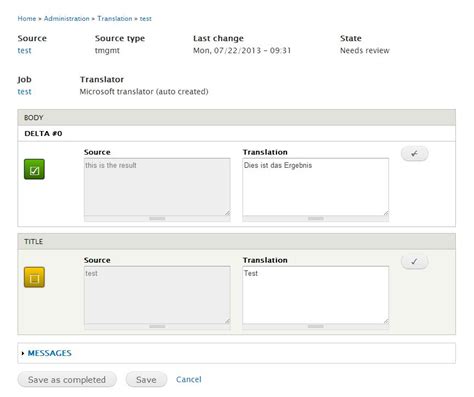Click the test breadcrumb link
Image resolution: width=474 pixels, height=397 pixels.
pos(146,19)
